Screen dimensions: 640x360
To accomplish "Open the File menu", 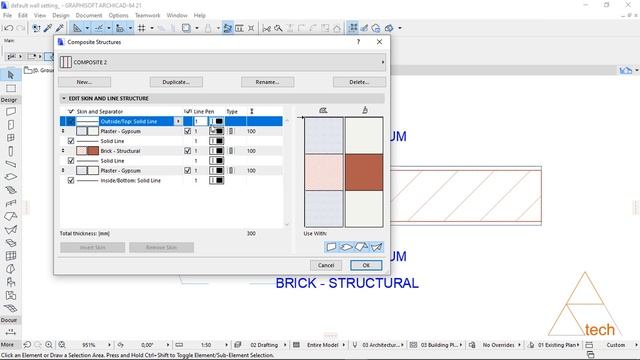I will tap(7, 15).
